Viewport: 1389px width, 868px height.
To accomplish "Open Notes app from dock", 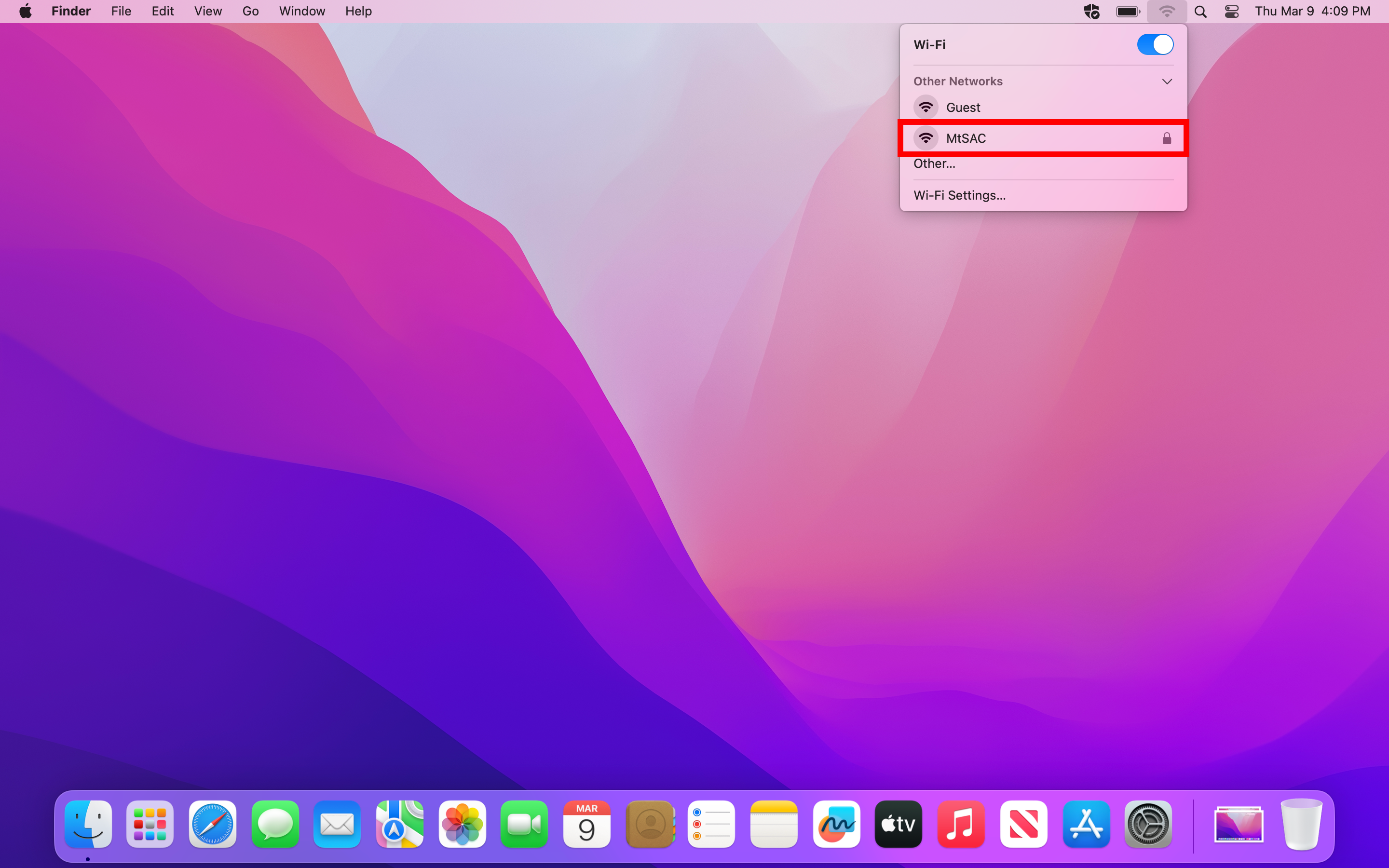I will click(x=774, y=824).
